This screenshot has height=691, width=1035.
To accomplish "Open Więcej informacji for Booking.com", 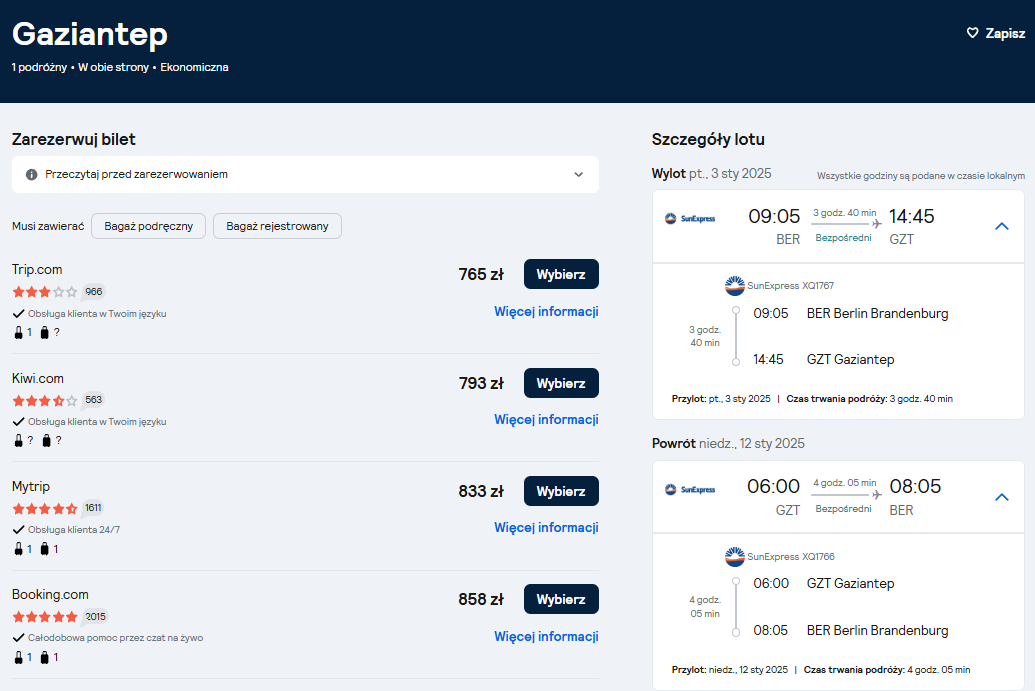I will (x=547, y=636).
